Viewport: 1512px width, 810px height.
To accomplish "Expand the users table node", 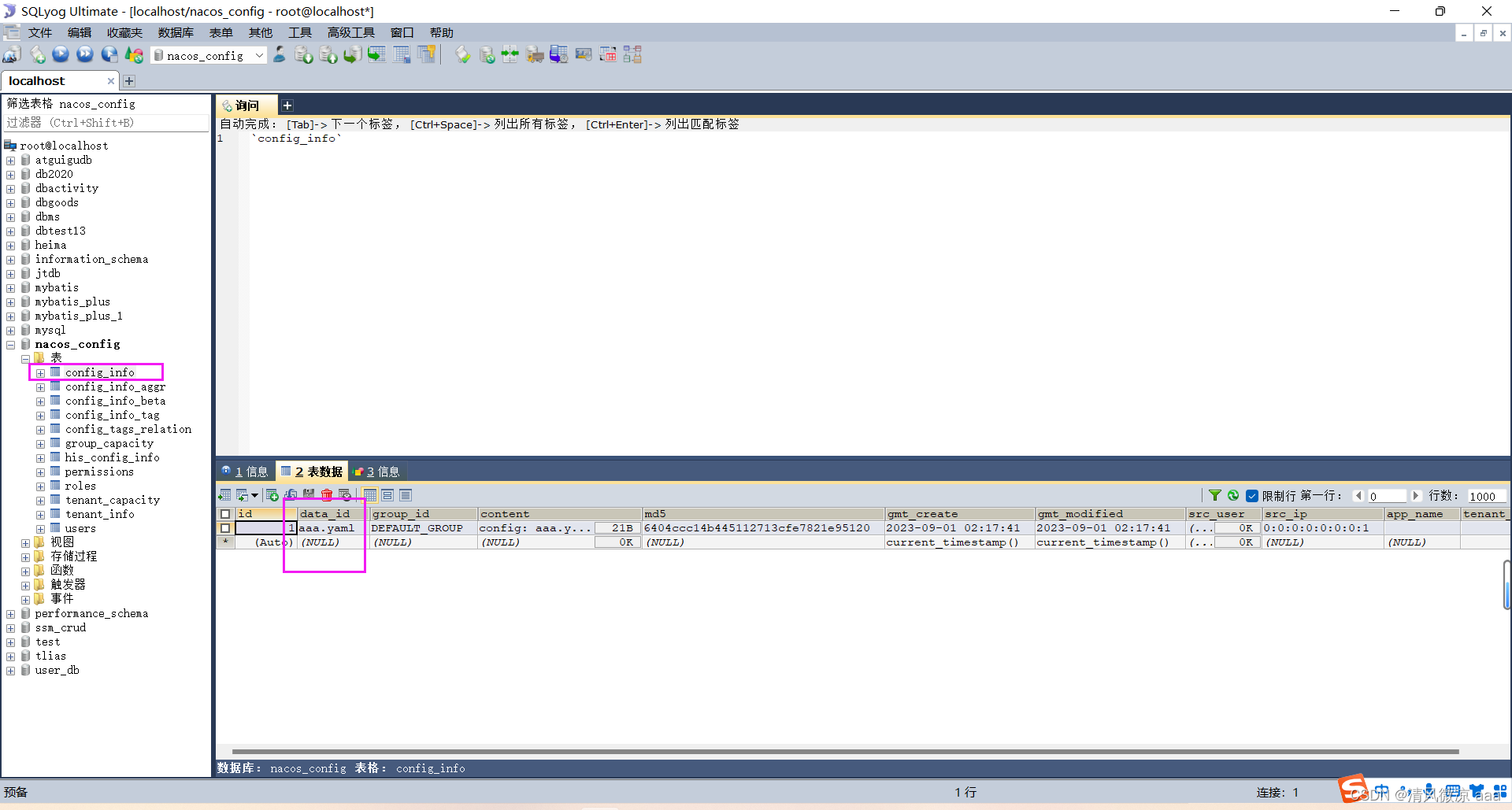I will pyautogui.click(x=40, y=529).
